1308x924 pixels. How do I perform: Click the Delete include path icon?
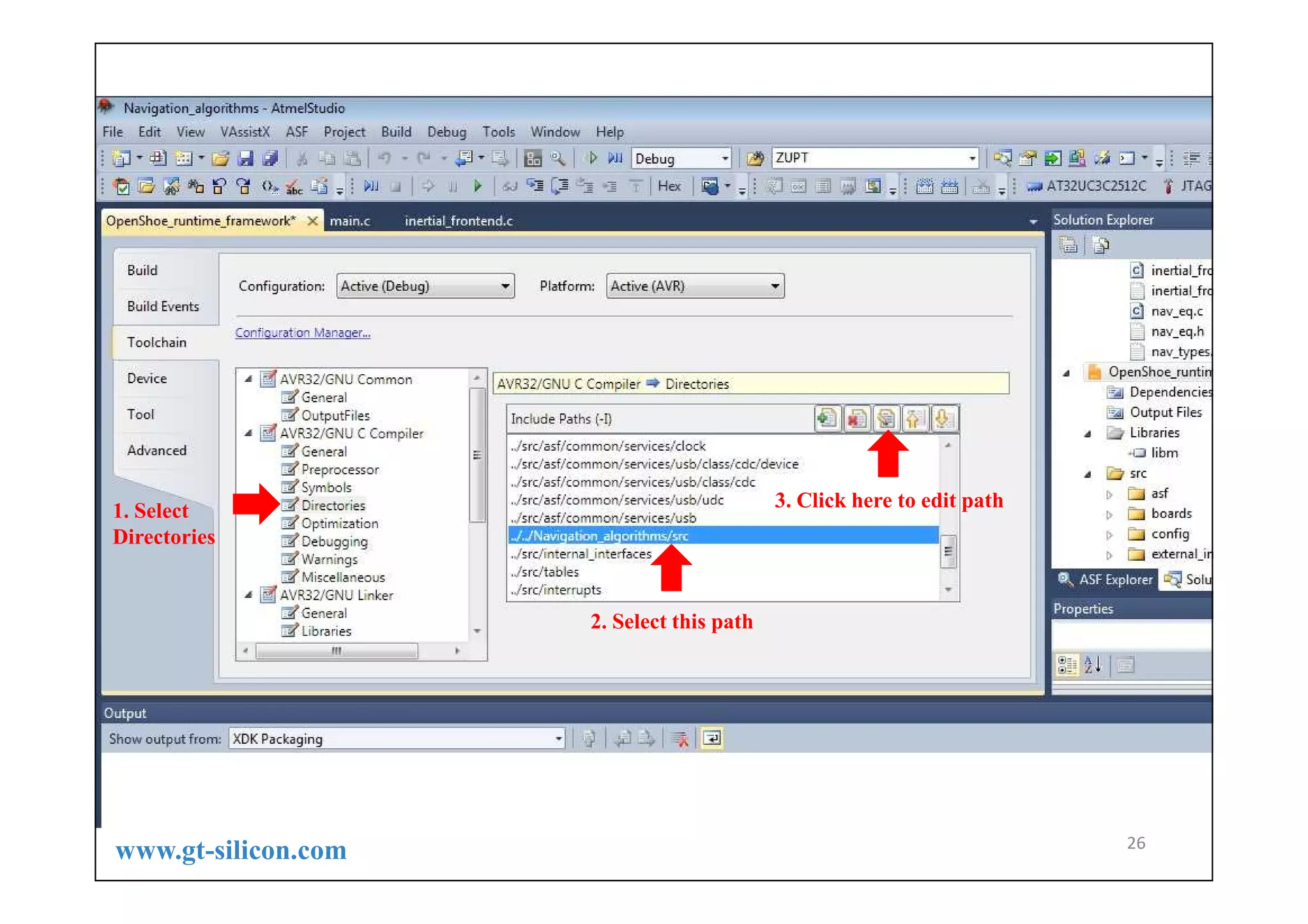(856, 419)
